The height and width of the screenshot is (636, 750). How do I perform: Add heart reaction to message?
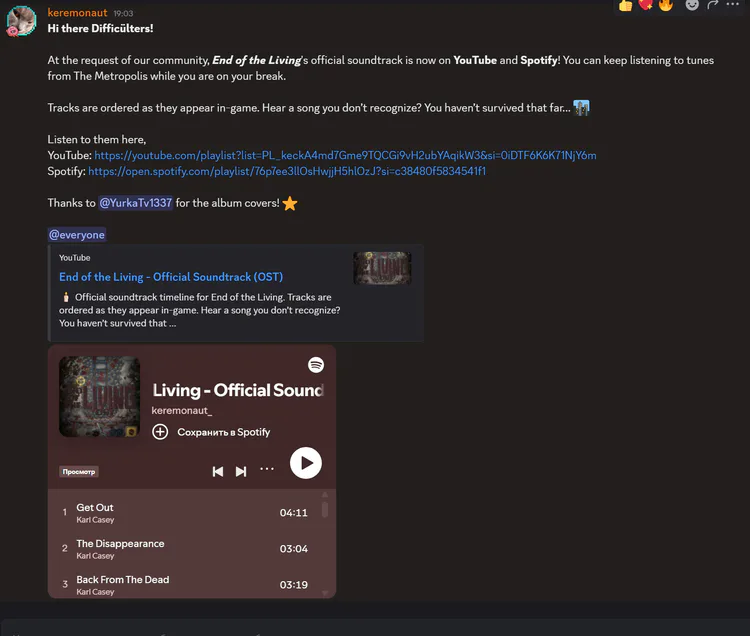click(646, 5)
